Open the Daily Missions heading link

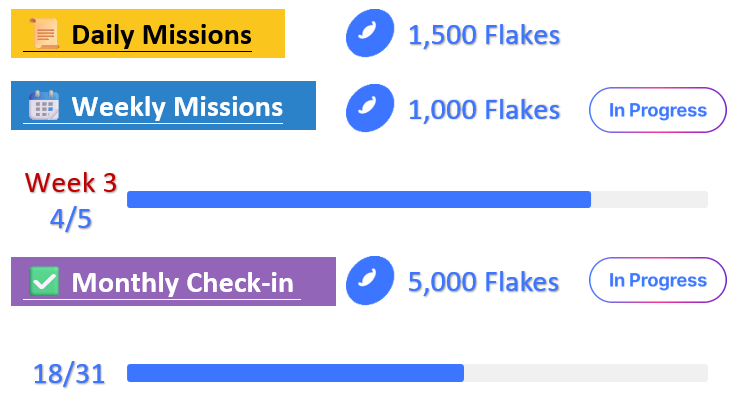tap(161, 35)
